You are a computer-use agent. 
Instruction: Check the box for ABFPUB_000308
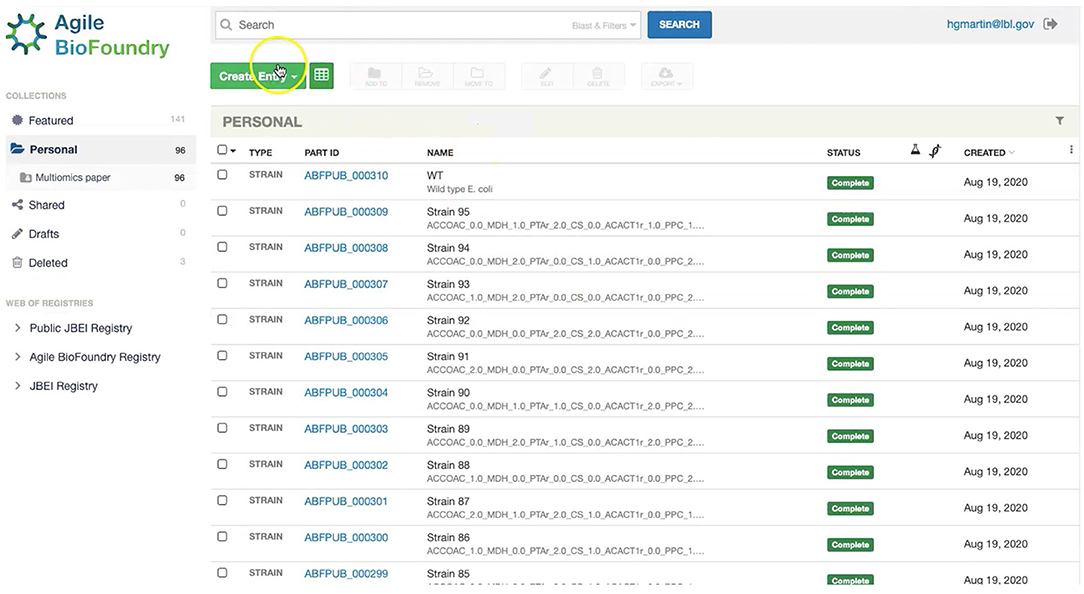[222, 247]
